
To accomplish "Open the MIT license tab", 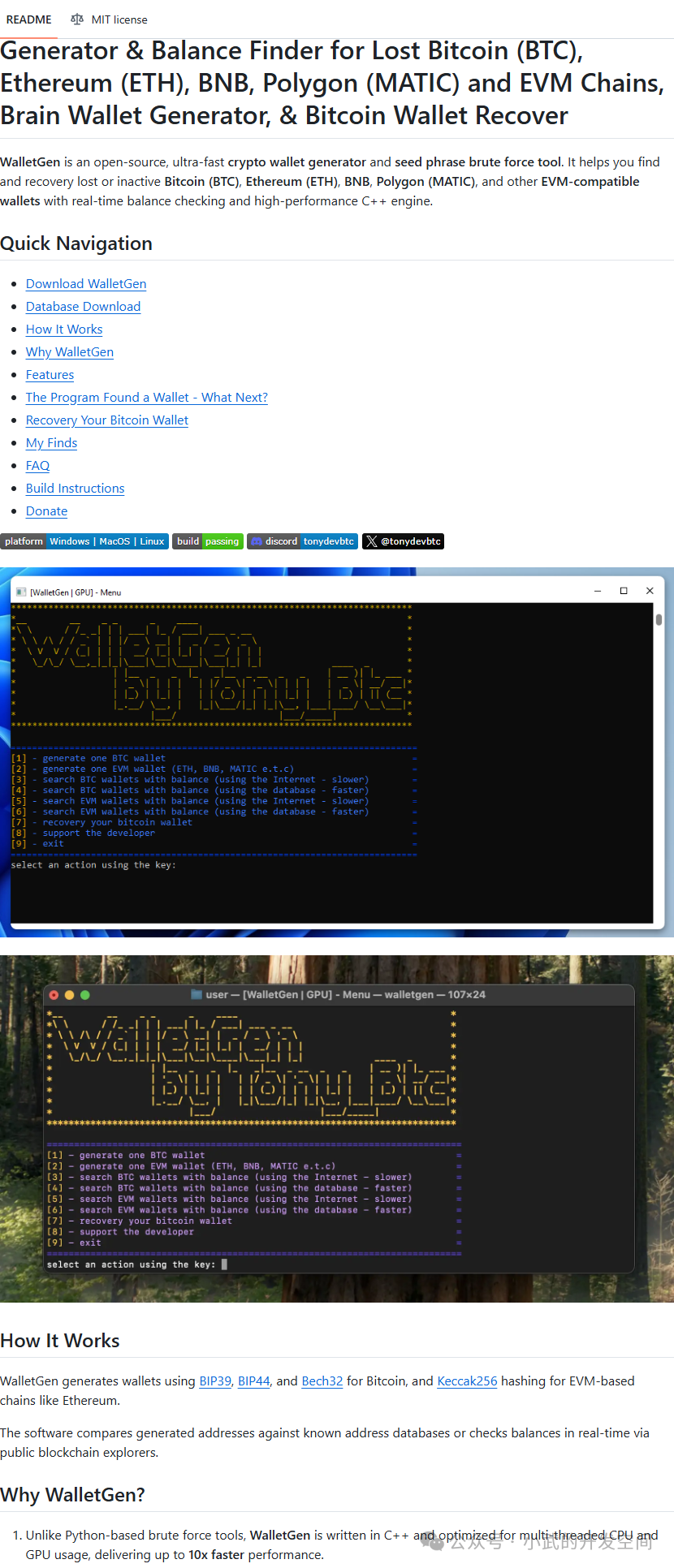I will click(109, 19).
